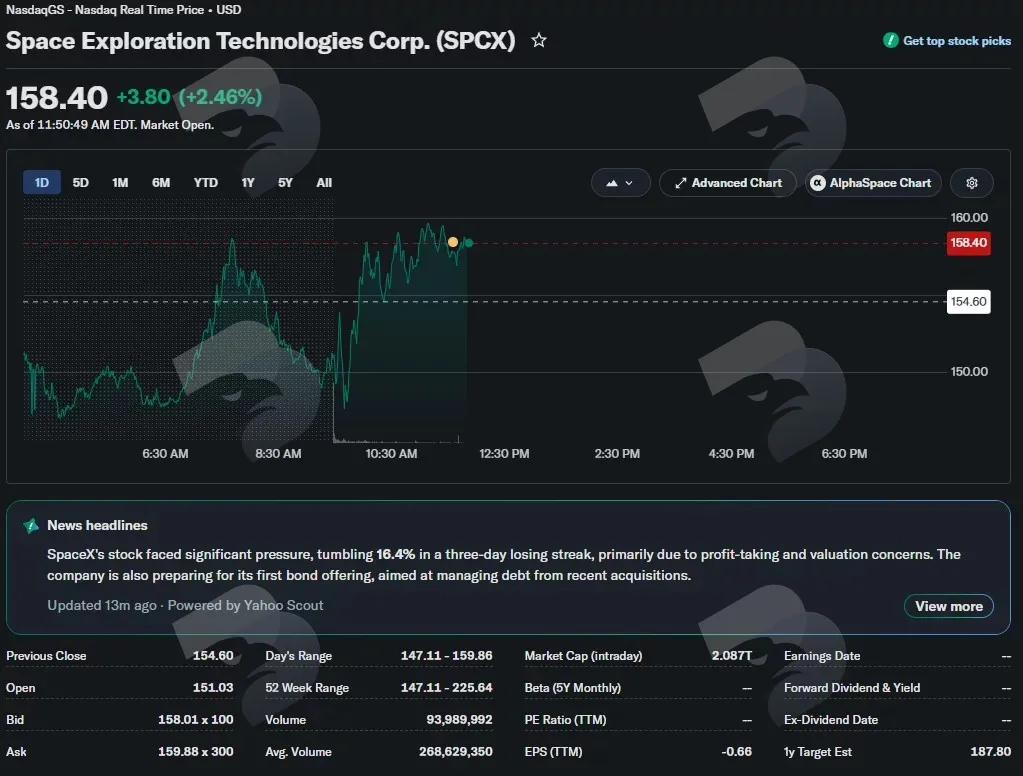Select the 1D time range
This screenshot has width=1023, height=776.
(x=42, y=183)
